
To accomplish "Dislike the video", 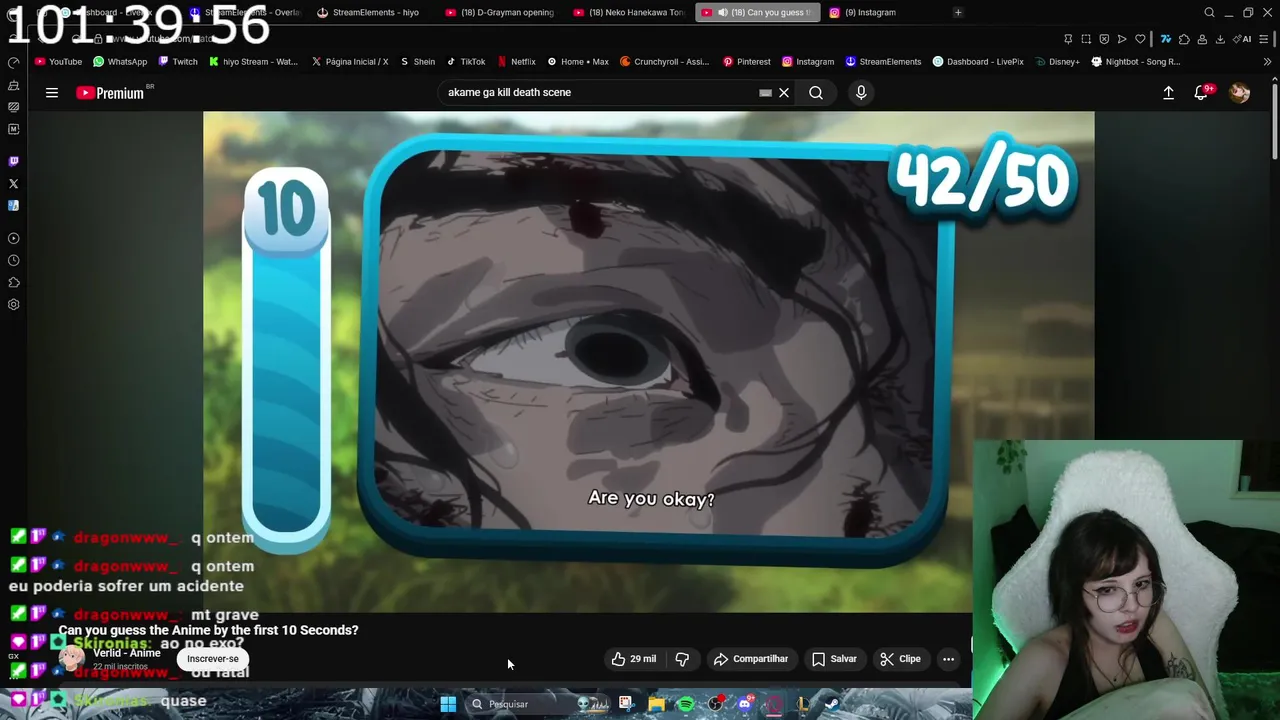I will click(682, 659).
